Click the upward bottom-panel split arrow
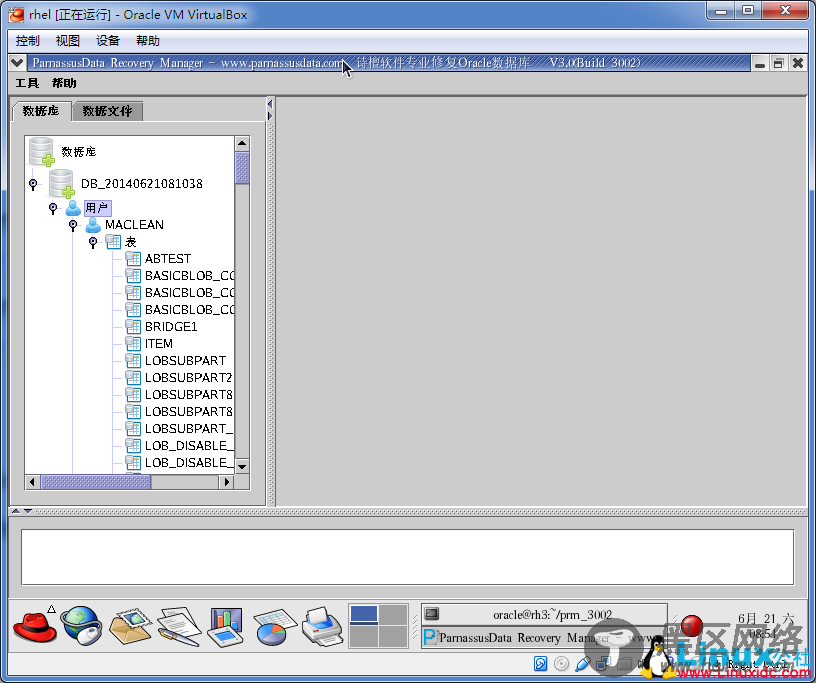This screenshot has height=683, width=816. coord(16,511)
